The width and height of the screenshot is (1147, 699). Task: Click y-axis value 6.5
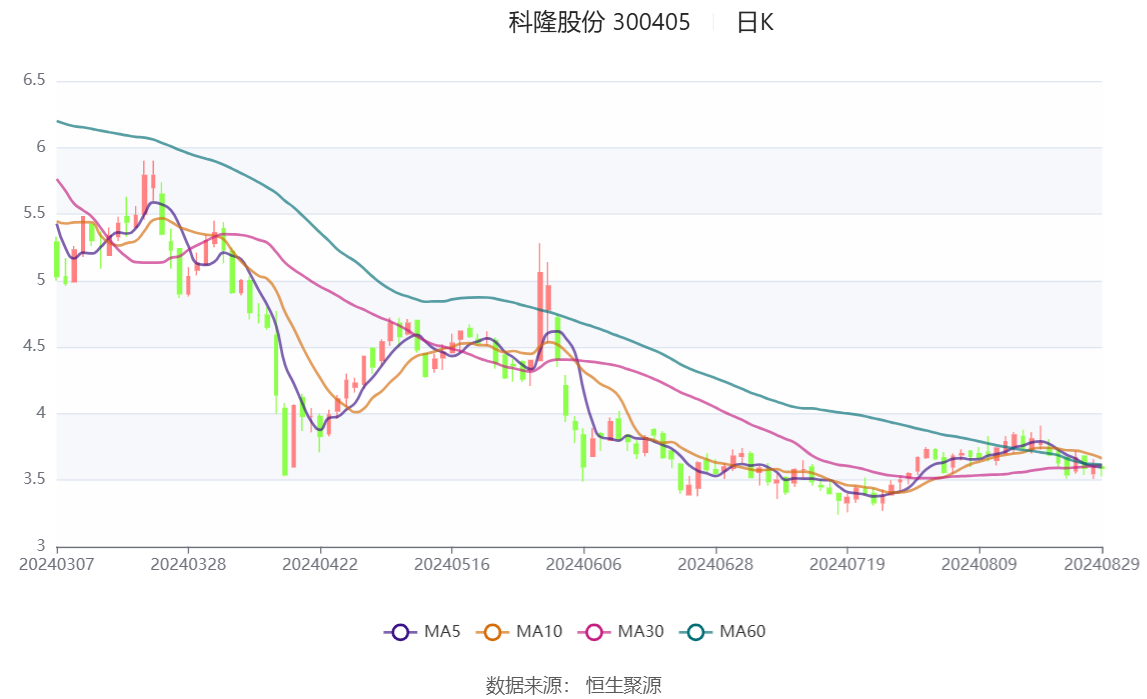pos(34,80)
